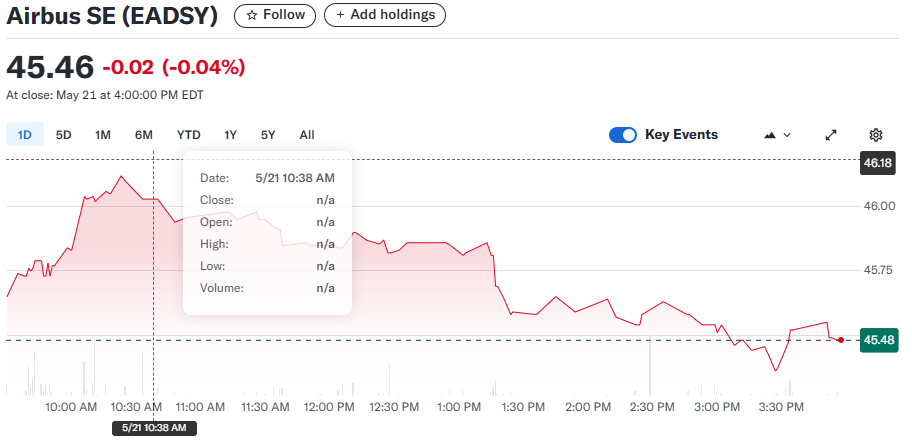This screenshot has height=440, width=912.
Task: Click the Key Events label text
Action: pyautogui.click(x=682, y=135)
